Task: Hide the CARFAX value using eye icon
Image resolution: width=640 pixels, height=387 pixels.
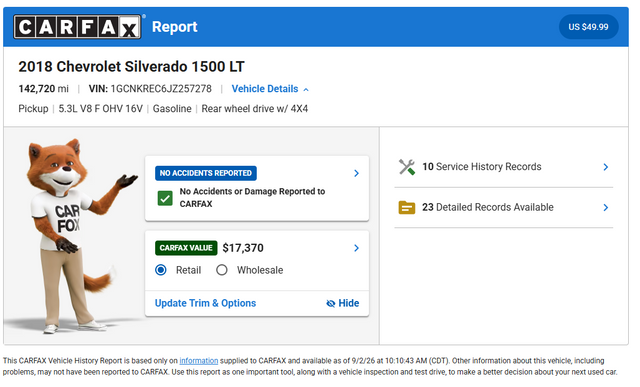Action: coord(342,303)
